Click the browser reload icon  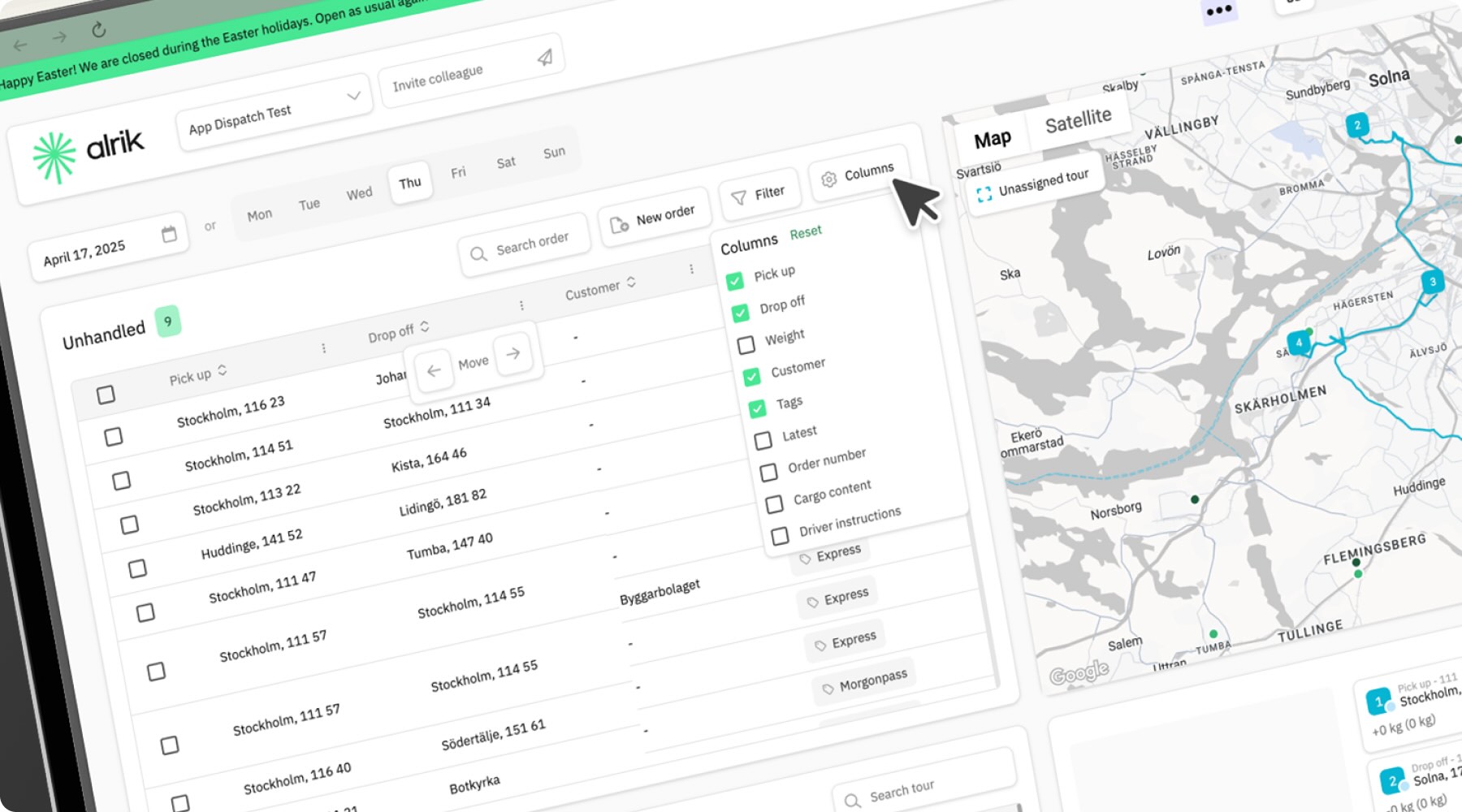[98, 30]
